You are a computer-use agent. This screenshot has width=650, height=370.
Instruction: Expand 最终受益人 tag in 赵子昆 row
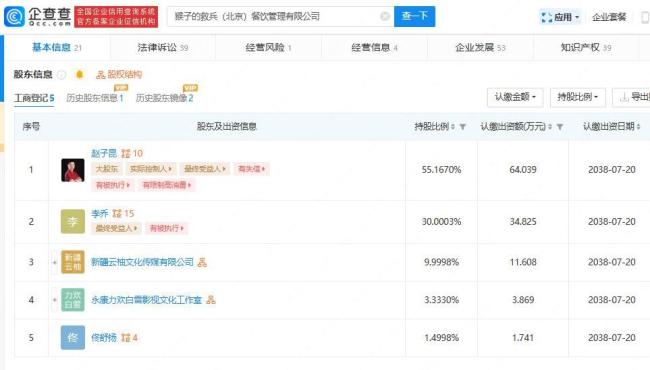coord(205,169)
